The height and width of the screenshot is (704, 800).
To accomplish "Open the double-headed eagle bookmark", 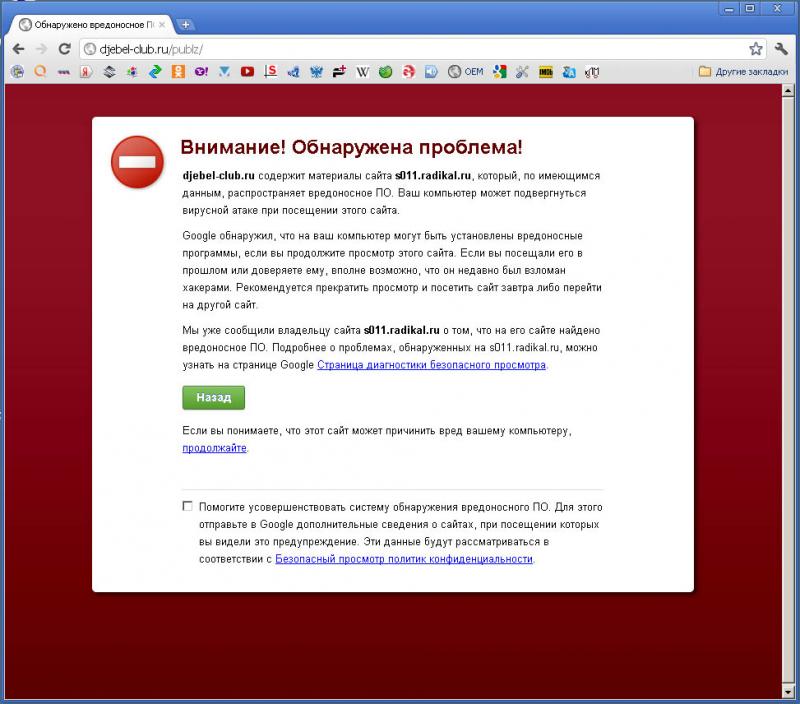I will (316, 72).
